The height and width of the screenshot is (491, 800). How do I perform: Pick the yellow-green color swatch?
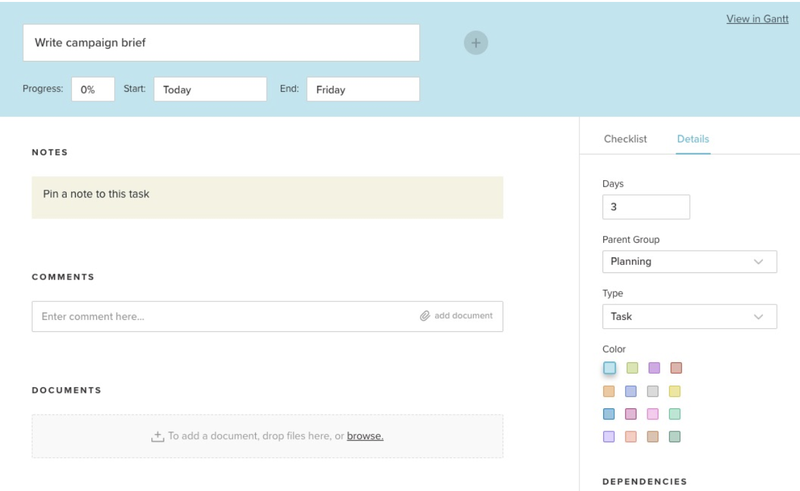coord(632,368)
